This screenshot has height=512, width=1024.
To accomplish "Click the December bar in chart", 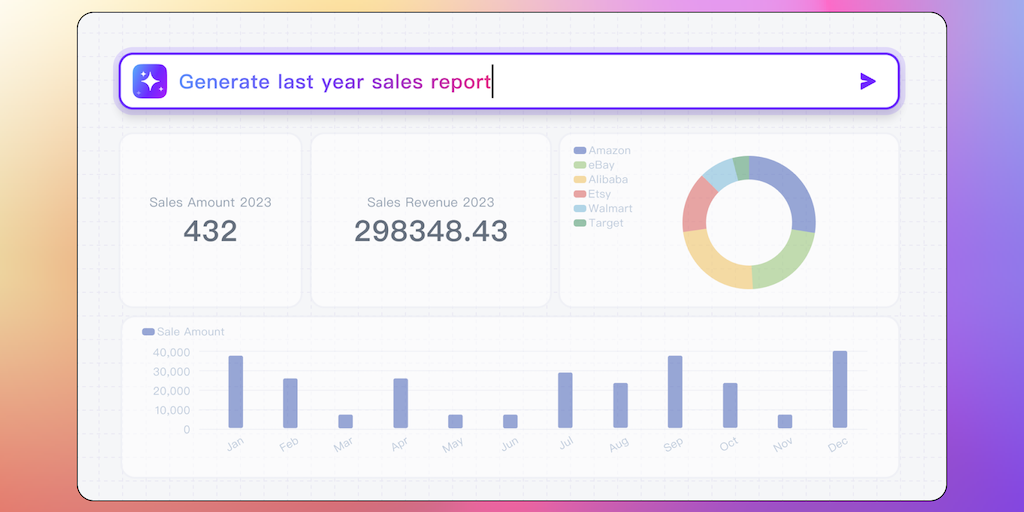I will [x=840, y=390].
